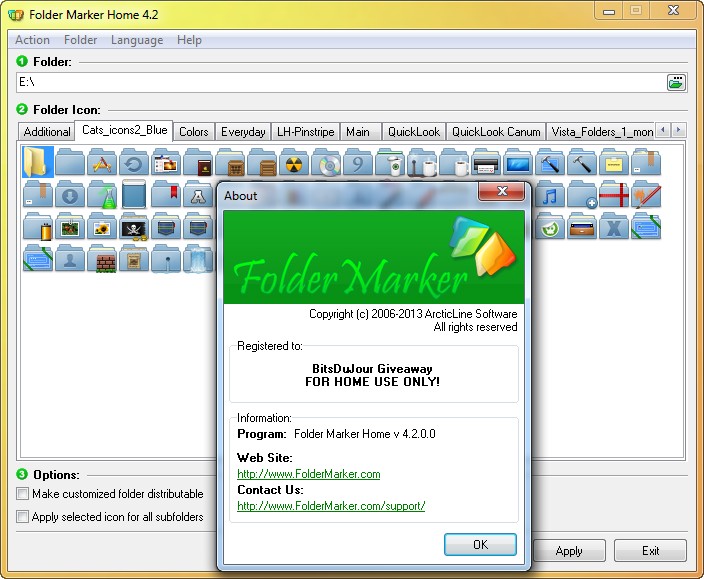704x579 pixels.
Task: Switch to the Everyday tab
Action: coord(243,132)
